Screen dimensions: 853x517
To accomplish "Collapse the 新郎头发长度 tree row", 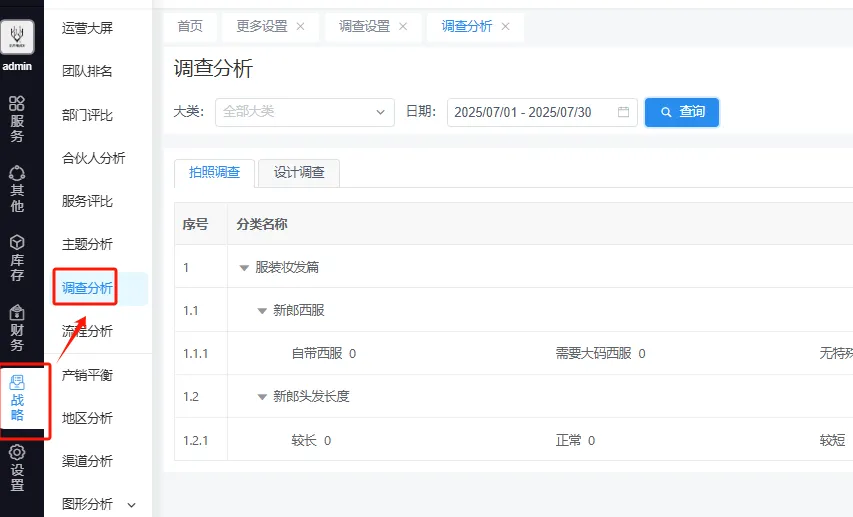I will [262, 397].
